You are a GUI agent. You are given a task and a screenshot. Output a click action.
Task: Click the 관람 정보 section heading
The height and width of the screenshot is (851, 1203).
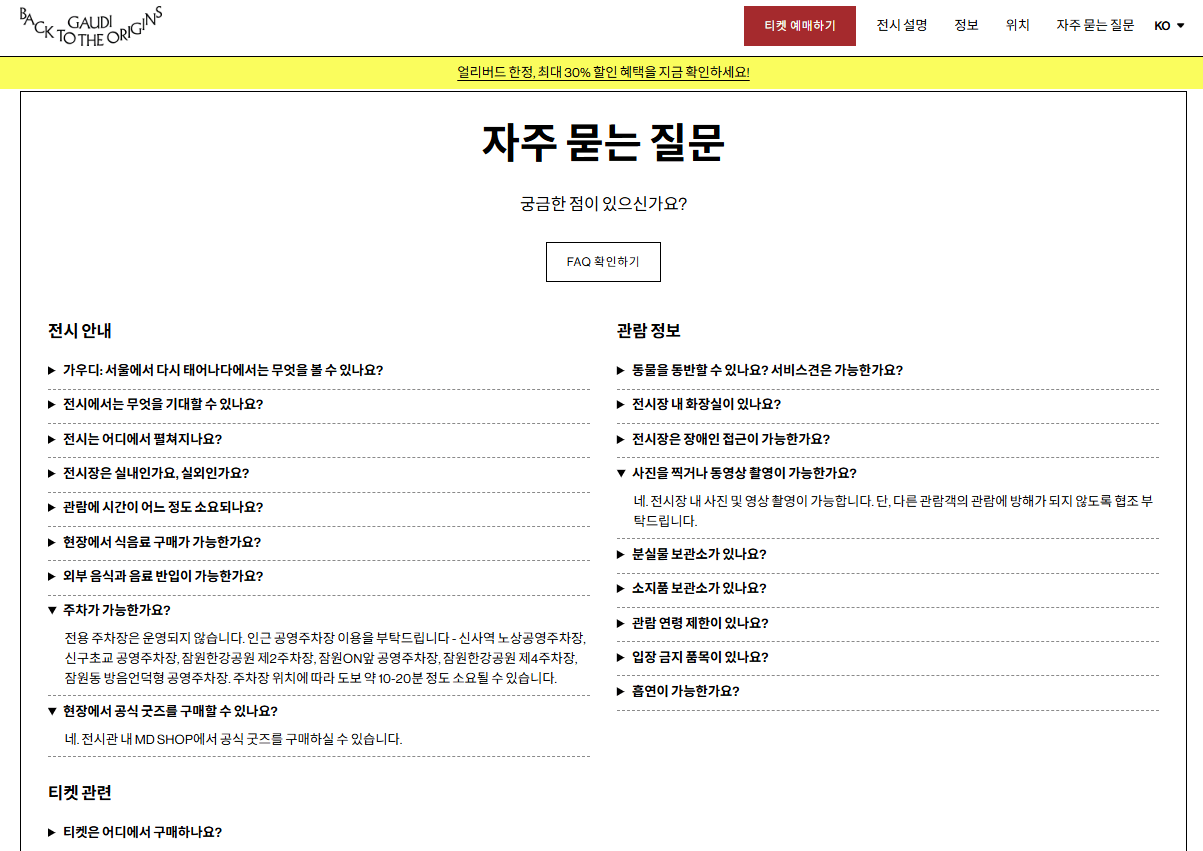(x=649, y=331)
